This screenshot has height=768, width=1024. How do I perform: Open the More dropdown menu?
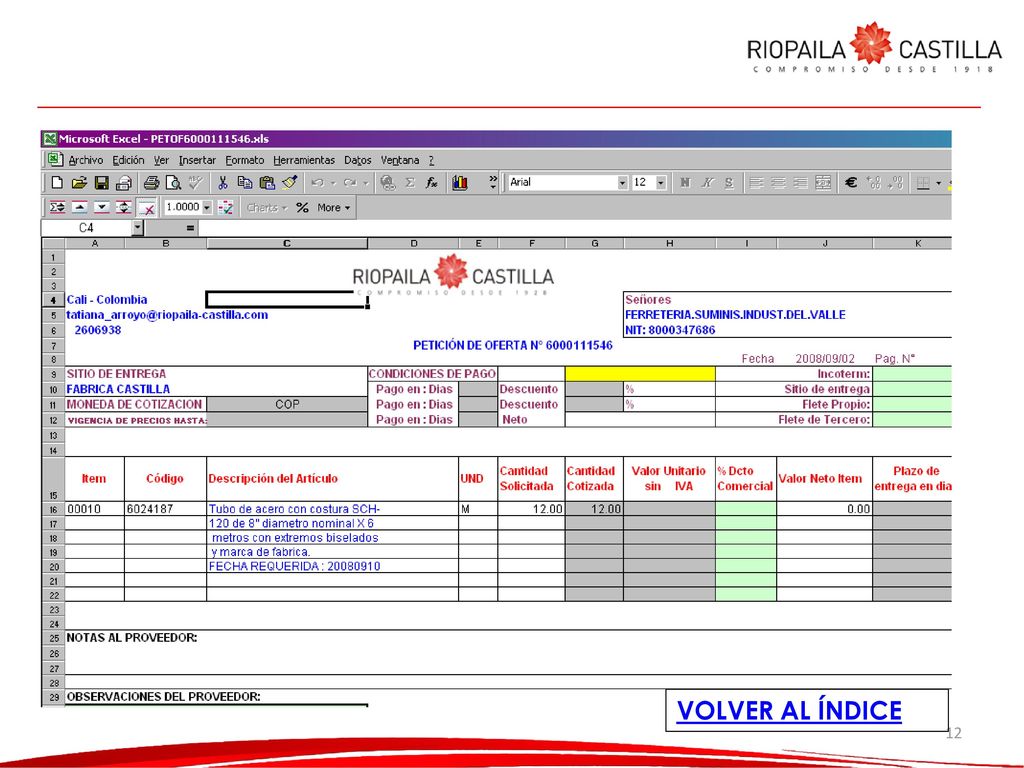[334, 208]
